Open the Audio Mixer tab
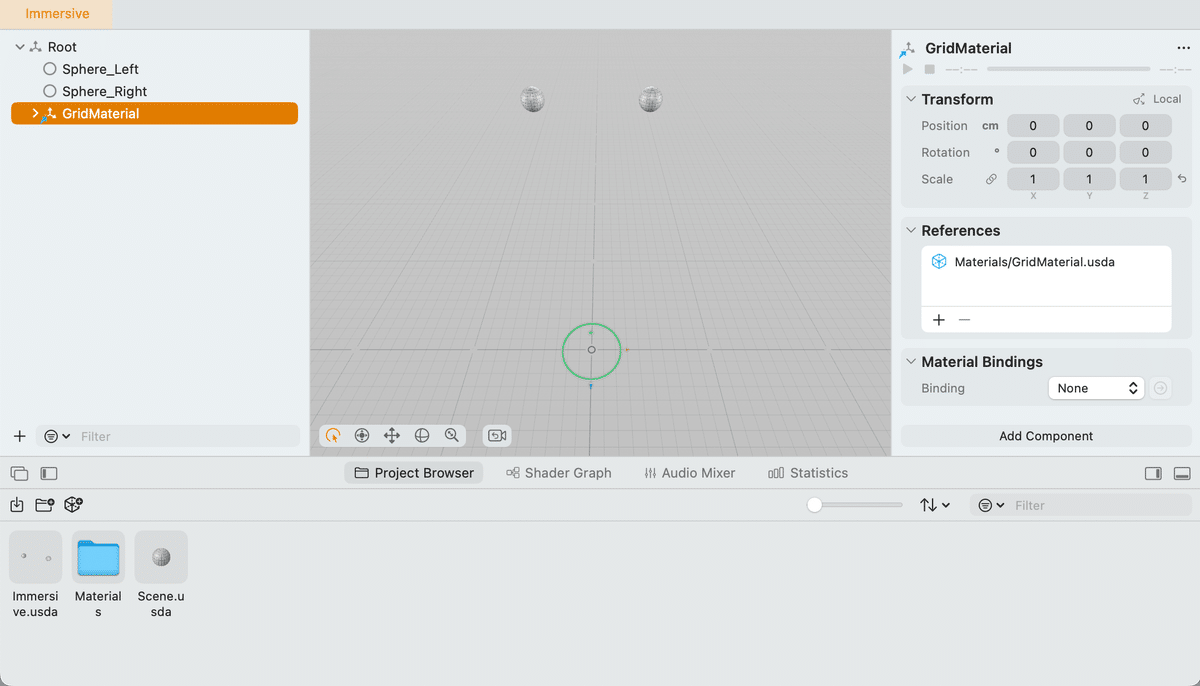This screenshot has width=1200, height=686. (689, 473)
